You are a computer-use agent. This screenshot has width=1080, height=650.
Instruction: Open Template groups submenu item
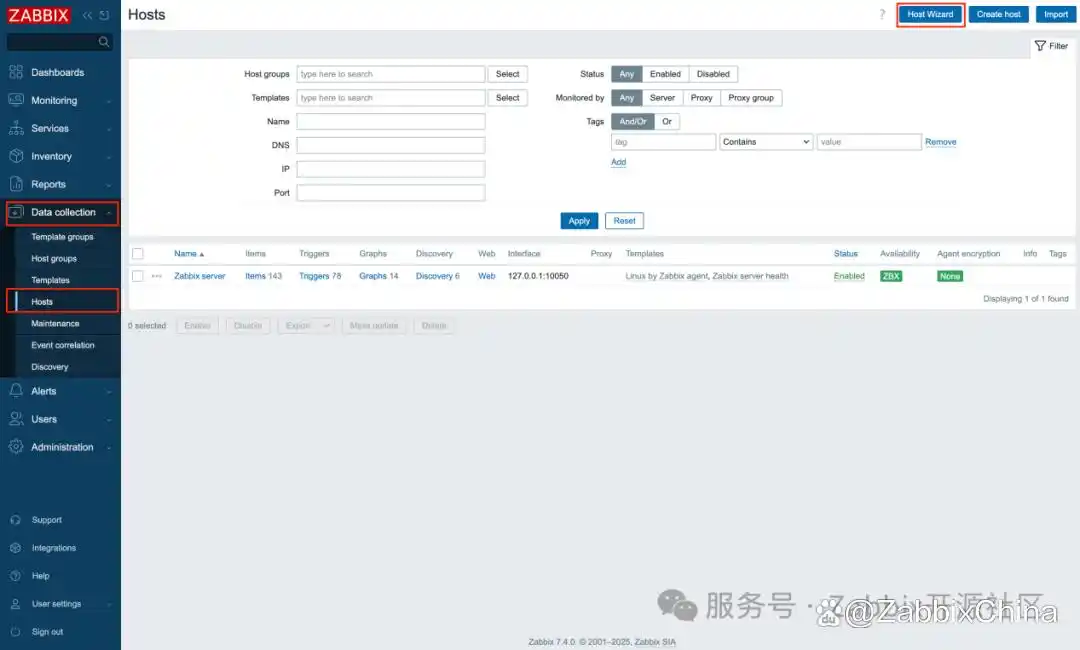[x=62, y=237]
